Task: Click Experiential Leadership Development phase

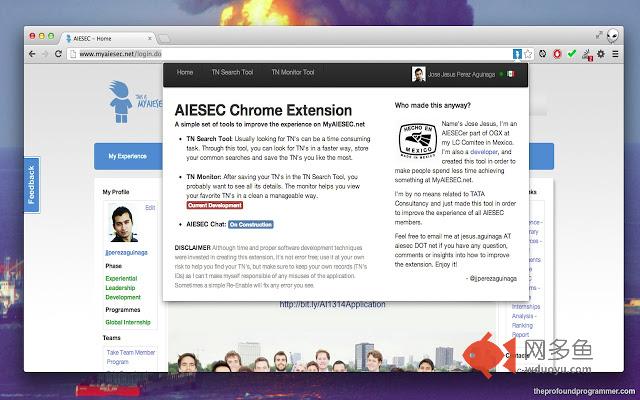Action: [123, 288]
